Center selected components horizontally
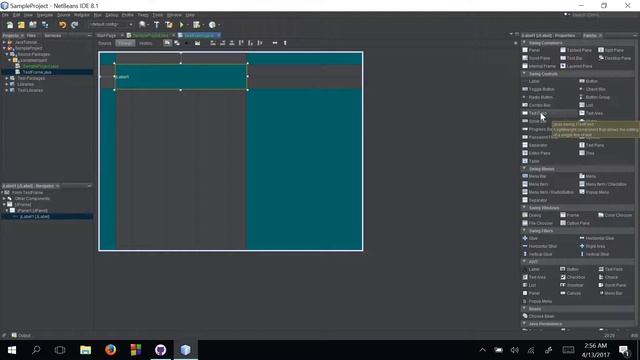 [232, 43]
